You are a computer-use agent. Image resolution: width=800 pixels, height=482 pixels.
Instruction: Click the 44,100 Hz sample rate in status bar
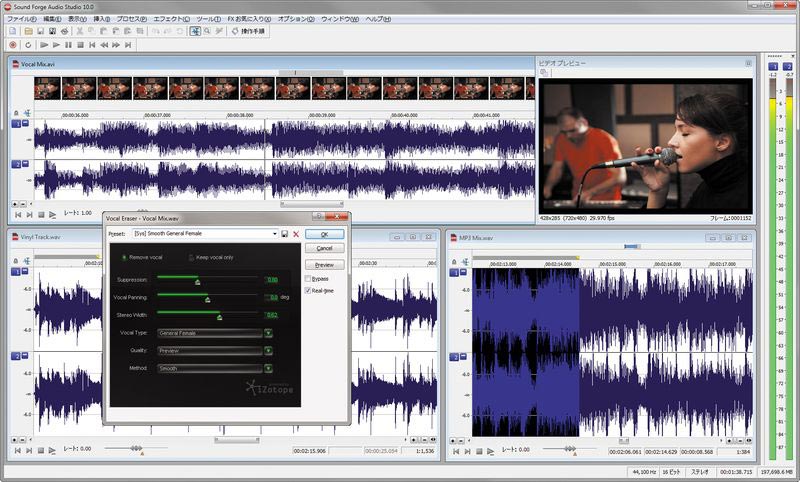coord(644,472)
